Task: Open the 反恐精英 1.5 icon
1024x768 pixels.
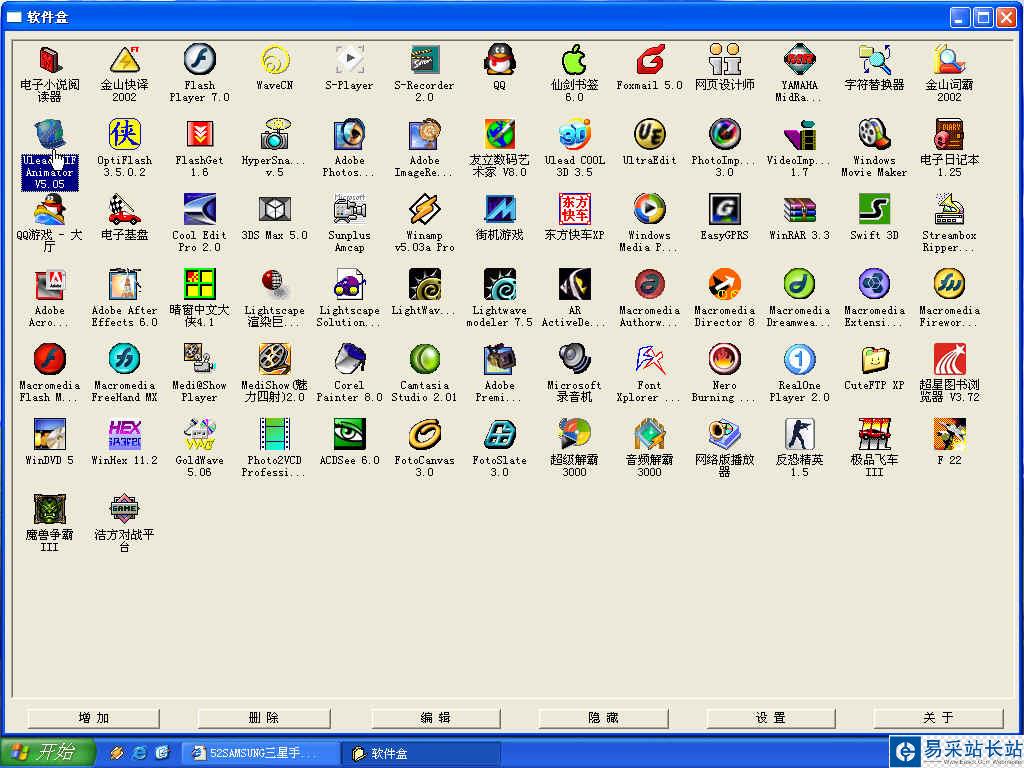Action: (x=799, y=434)
